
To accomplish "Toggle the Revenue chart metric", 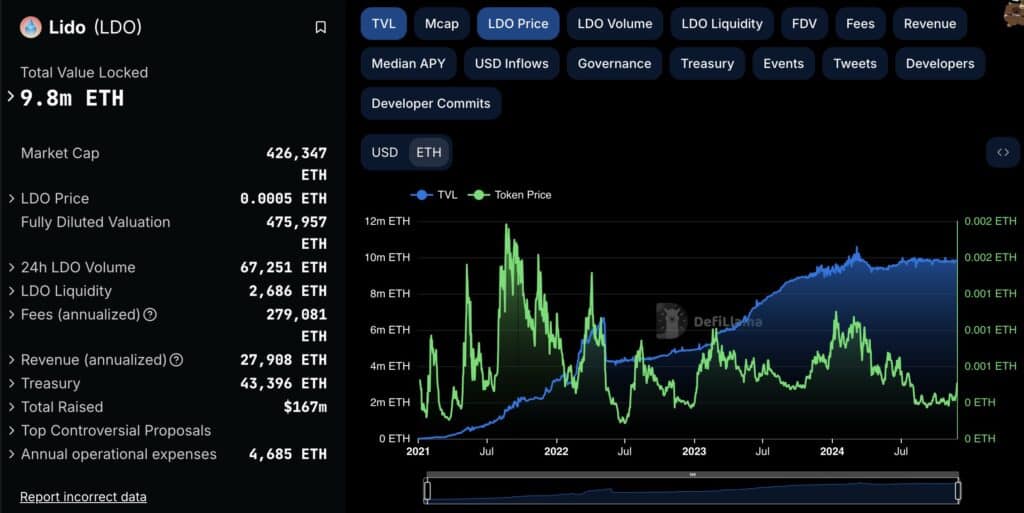I will click(x=930, y=23).
